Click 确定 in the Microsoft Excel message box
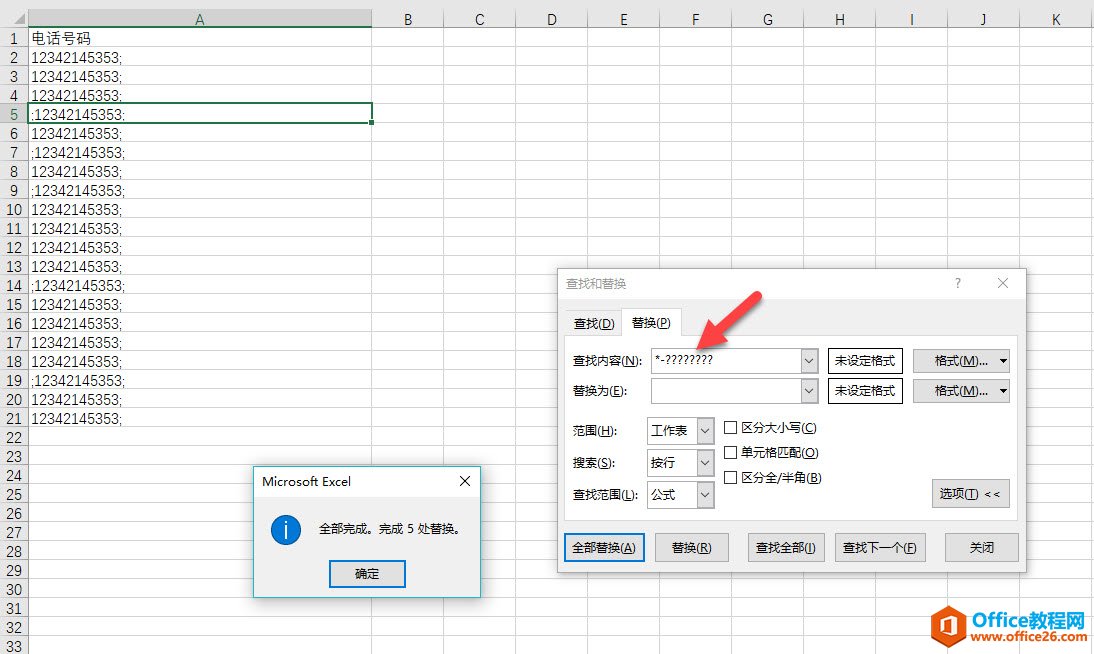This screenshot has width=1094, height=654. tap(367, 574)
